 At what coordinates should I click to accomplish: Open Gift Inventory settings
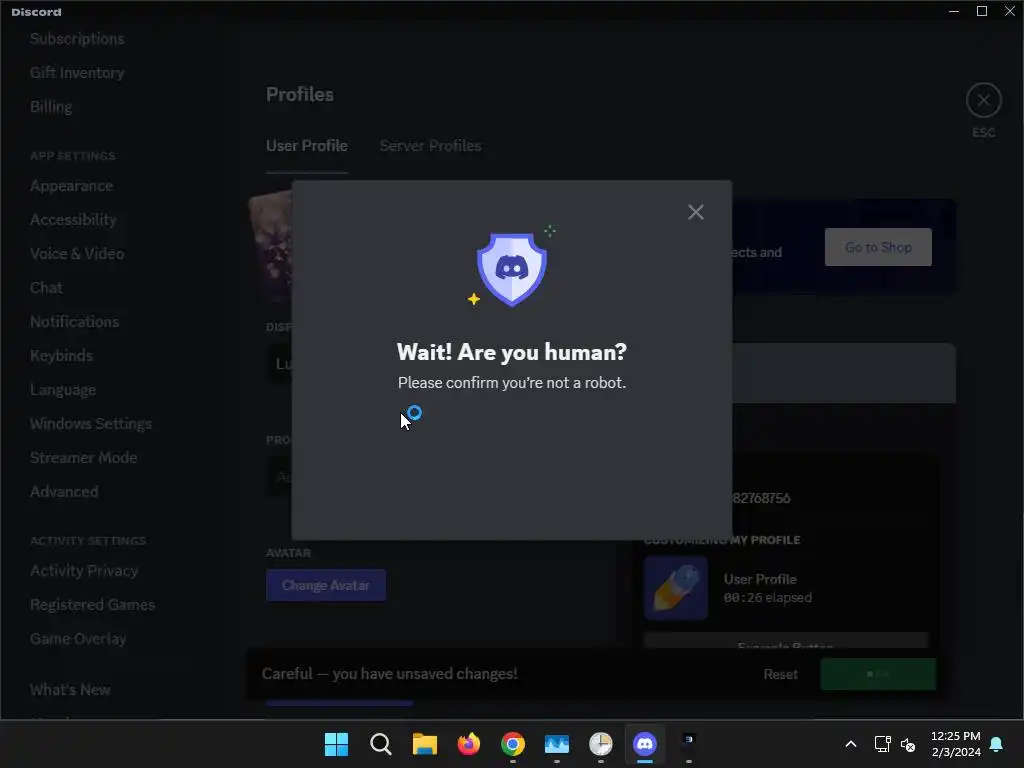(77, 72)
